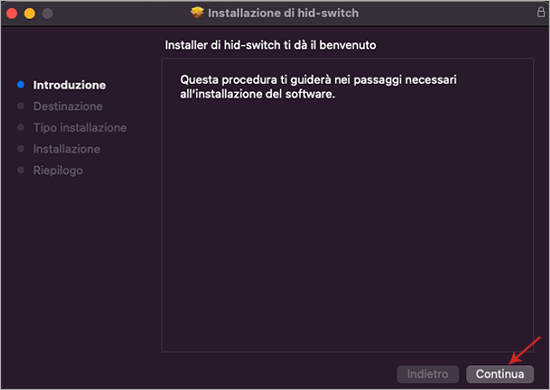Viewport: 550px width, 390px height.
Task: Click the 'Installazione di hid-switch' window title
Action: (x=283, y=13)
